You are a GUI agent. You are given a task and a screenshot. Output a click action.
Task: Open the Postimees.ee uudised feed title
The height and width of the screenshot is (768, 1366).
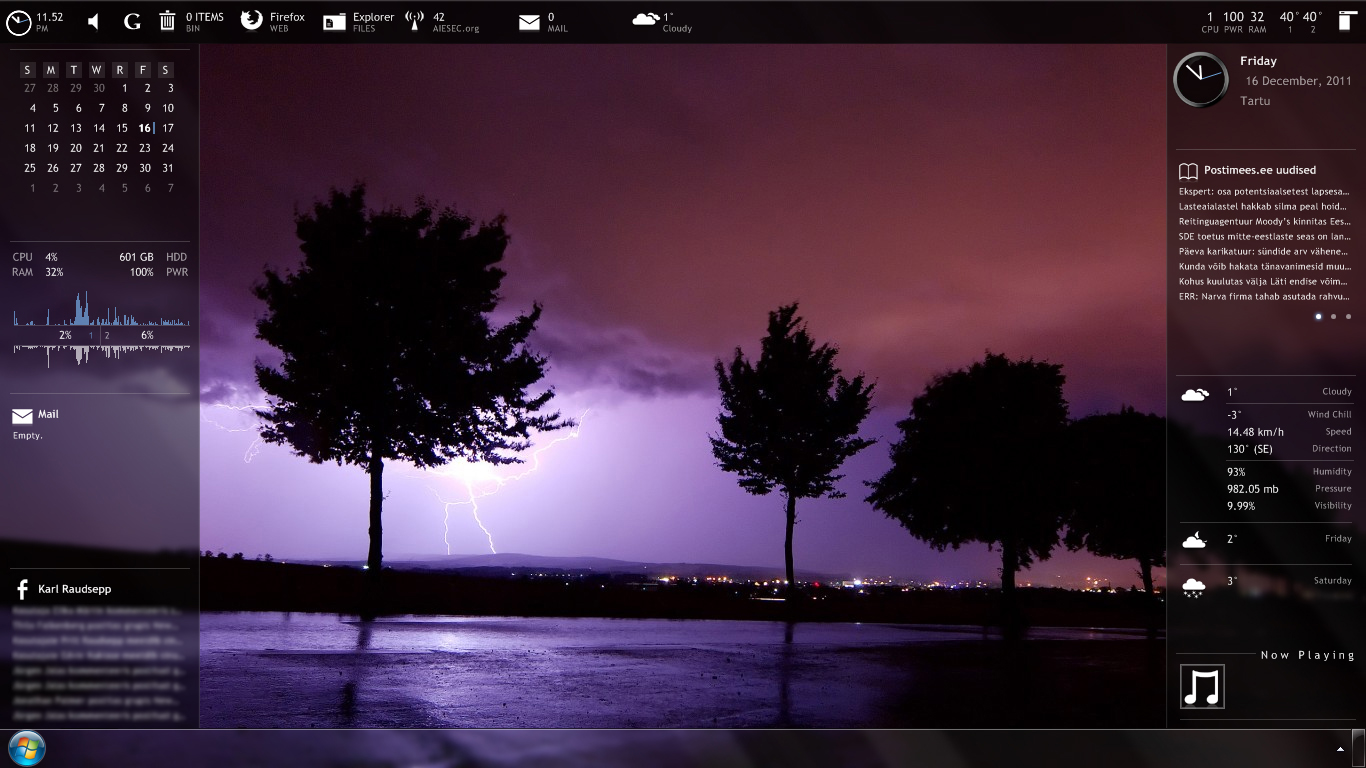pyautogui.click(x=1260, y=170)
